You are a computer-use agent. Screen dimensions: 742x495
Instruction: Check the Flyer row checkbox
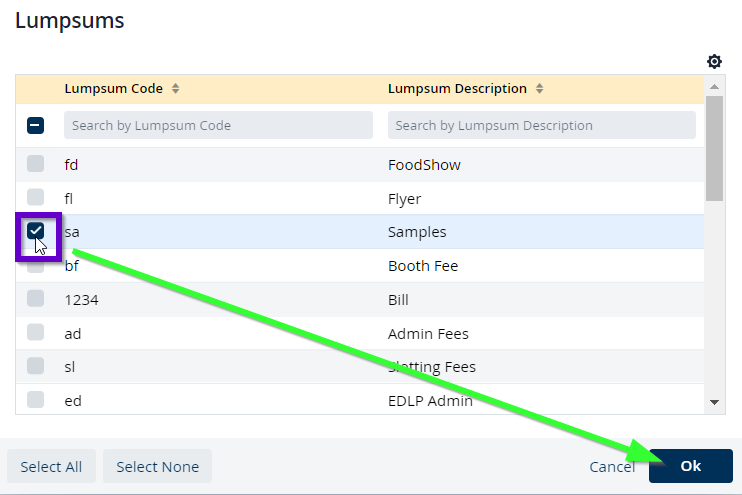pyautogui.click(x=35, y=197)
